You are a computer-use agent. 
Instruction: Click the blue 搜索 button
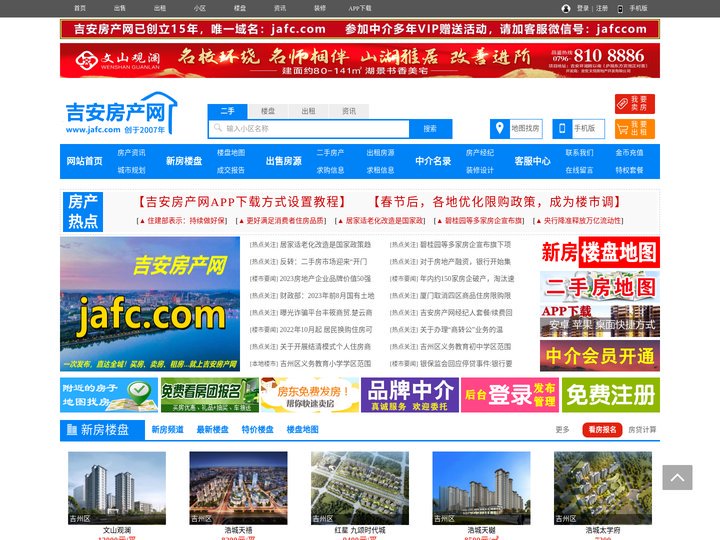430,129
